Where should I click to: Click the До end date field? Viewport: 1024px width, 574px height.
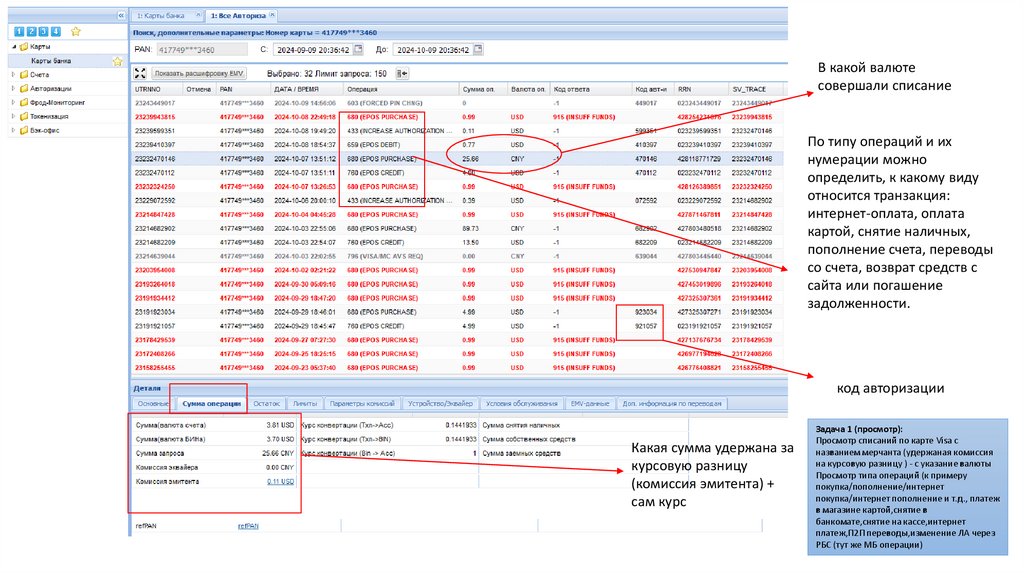434,50
